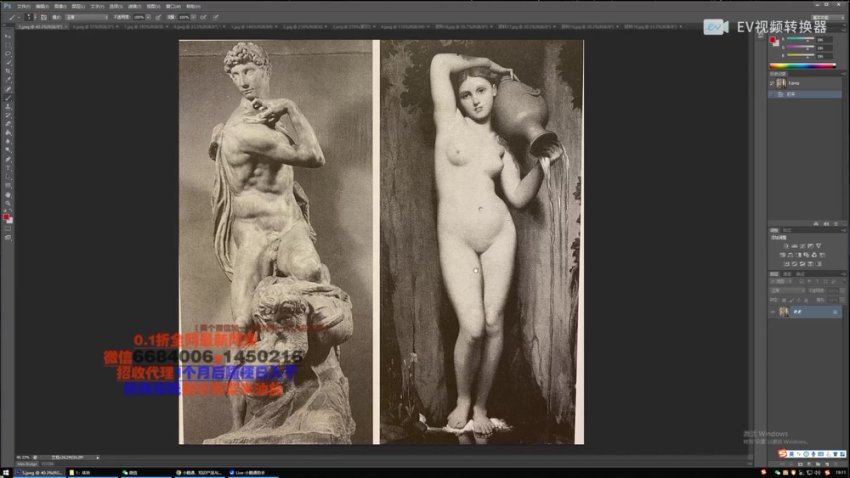Select the Brush tool in the toolbox
The image size is (850, 478).
point(8,97)
